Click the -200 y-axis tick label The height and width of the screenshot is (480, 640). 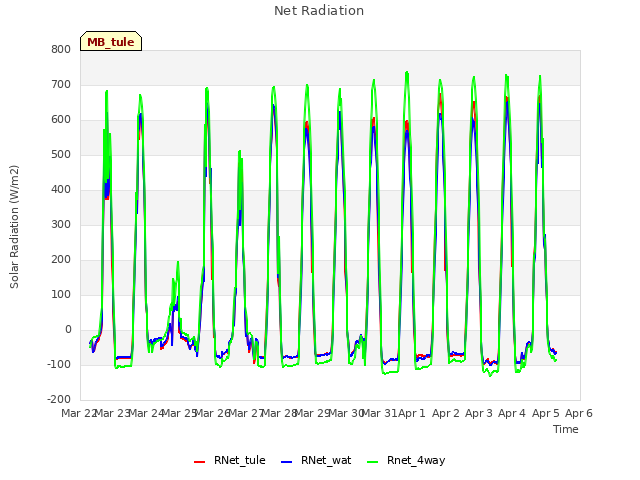click(x=59, y=400)
